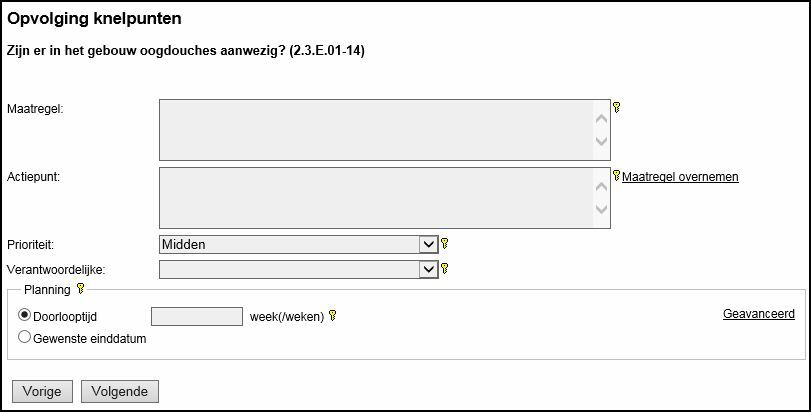Show the hint icon beside Verantwoordelijke dropdown

tap(445, 268)
